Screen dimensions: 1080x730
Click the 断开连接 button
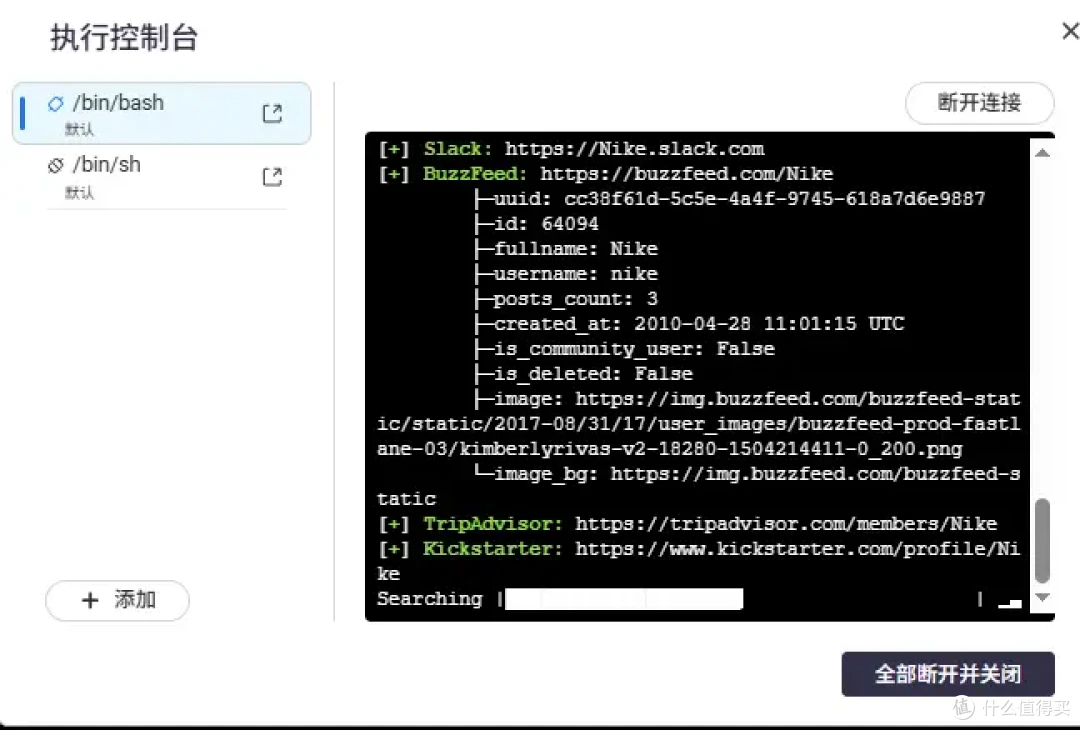(x=979, y=103)
